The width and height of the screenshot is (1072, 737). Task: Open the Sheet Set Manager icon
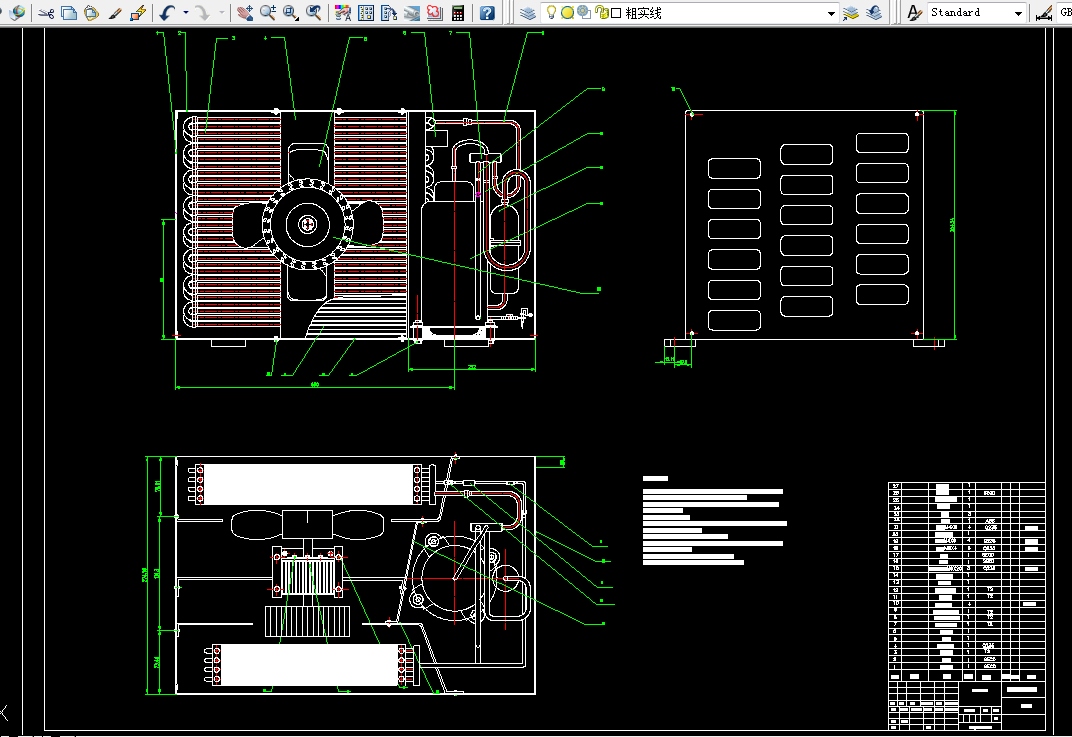coord(412,12)
